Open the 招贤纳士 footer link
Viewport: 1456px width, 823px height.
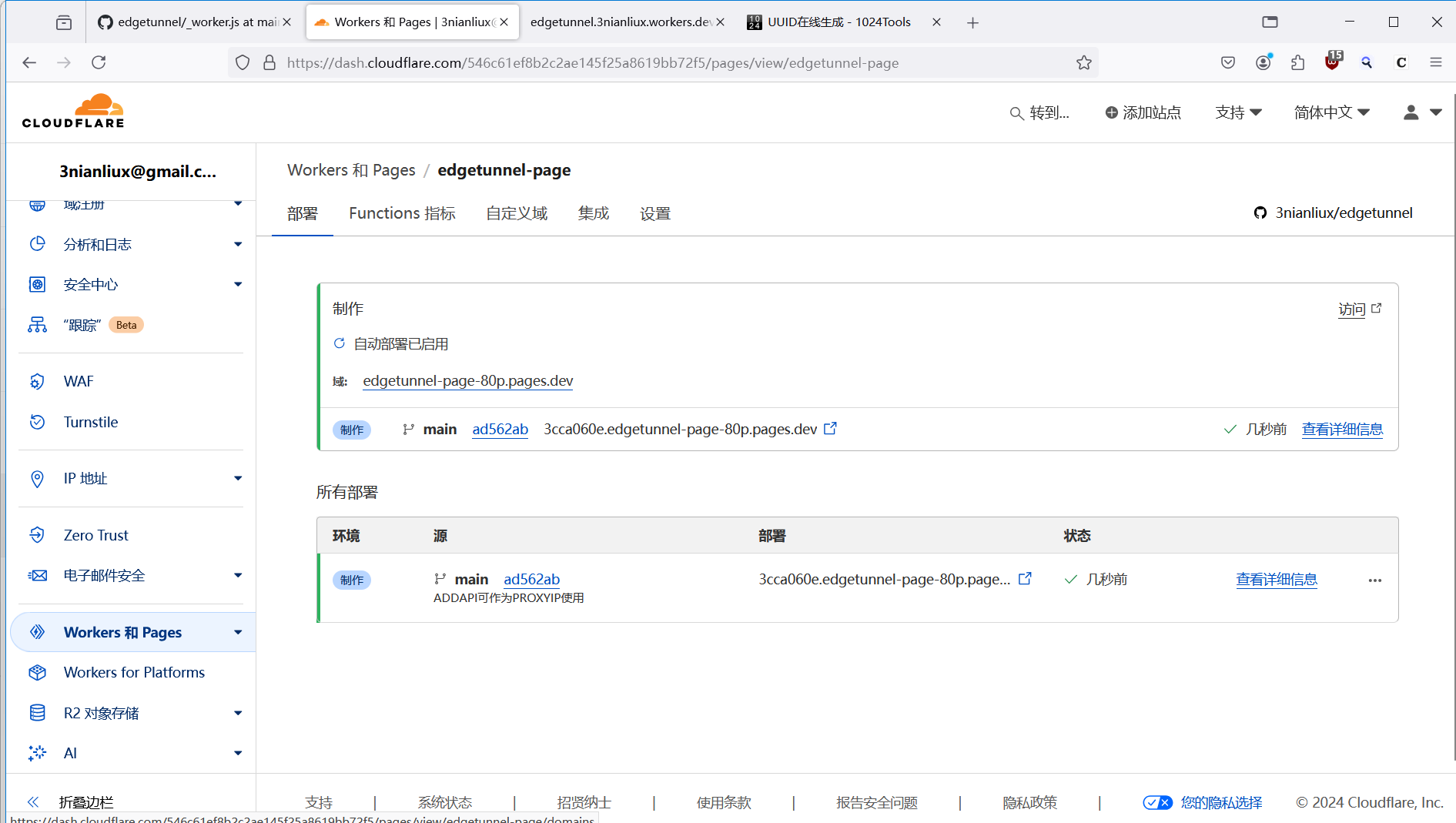click(x=584, y=802)
